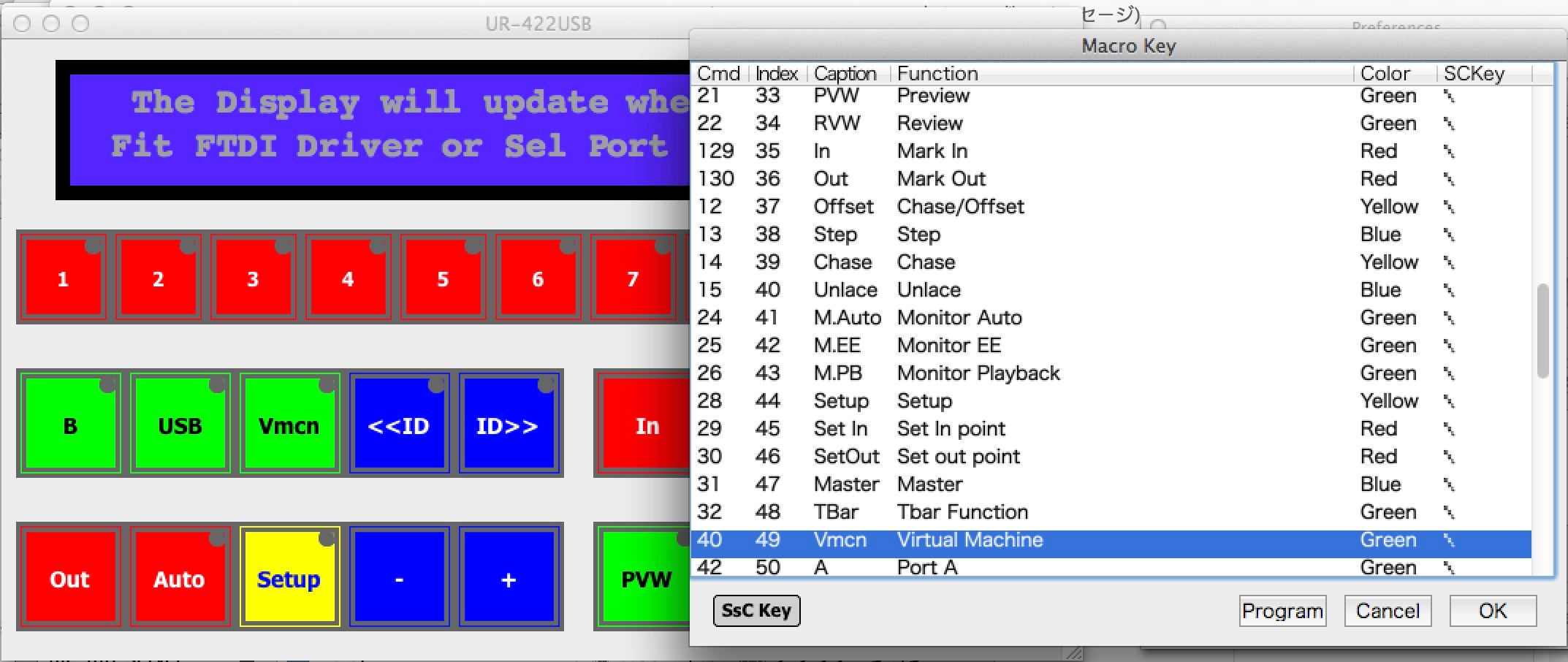Click the SsC Key button
Image resolution: width=1568 pixels, height=662 pixels.
(x=756, y=611)
